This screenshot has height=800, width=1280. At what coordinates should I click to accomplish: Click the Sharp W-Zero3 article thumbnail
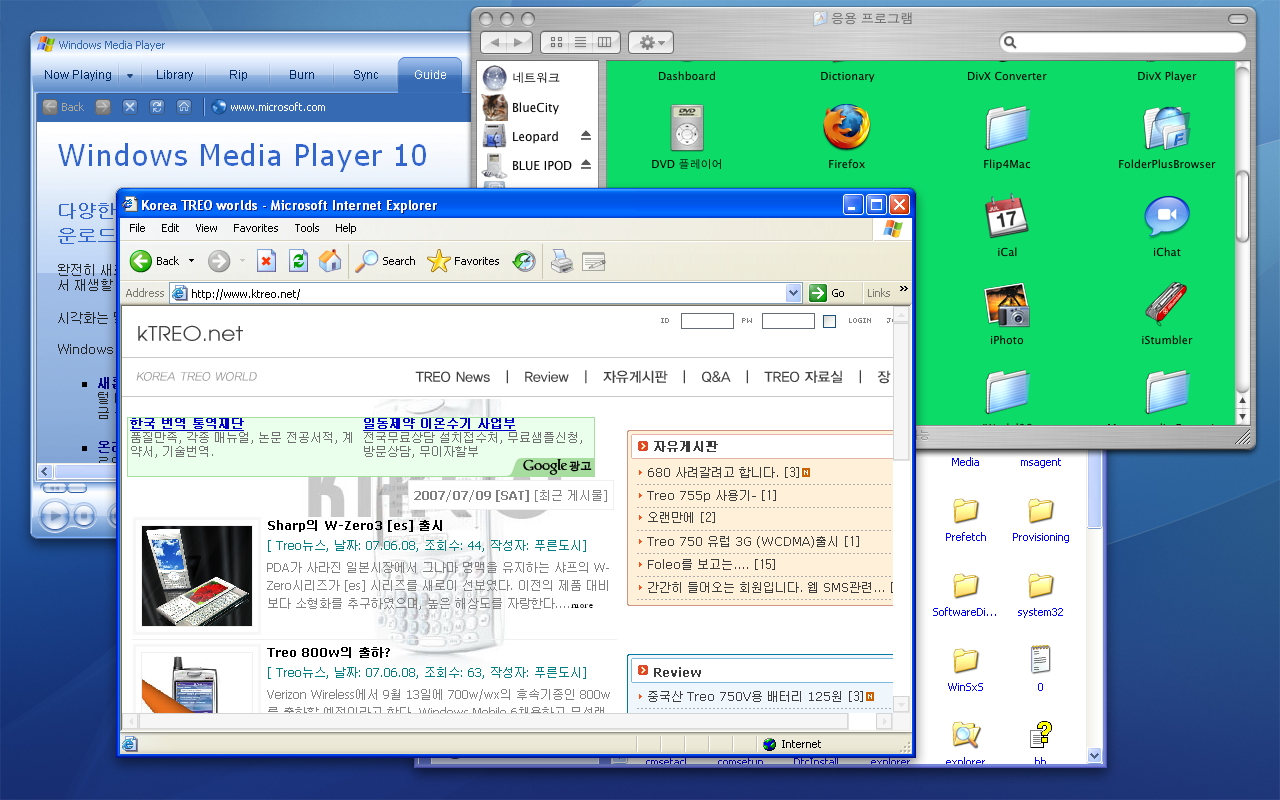pyautogui.click(x=197, y=576)
